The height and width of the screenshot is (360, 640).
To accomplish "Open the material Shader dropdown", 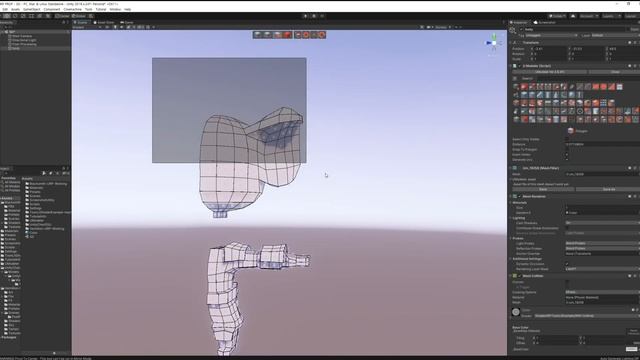I will point(587,316).
